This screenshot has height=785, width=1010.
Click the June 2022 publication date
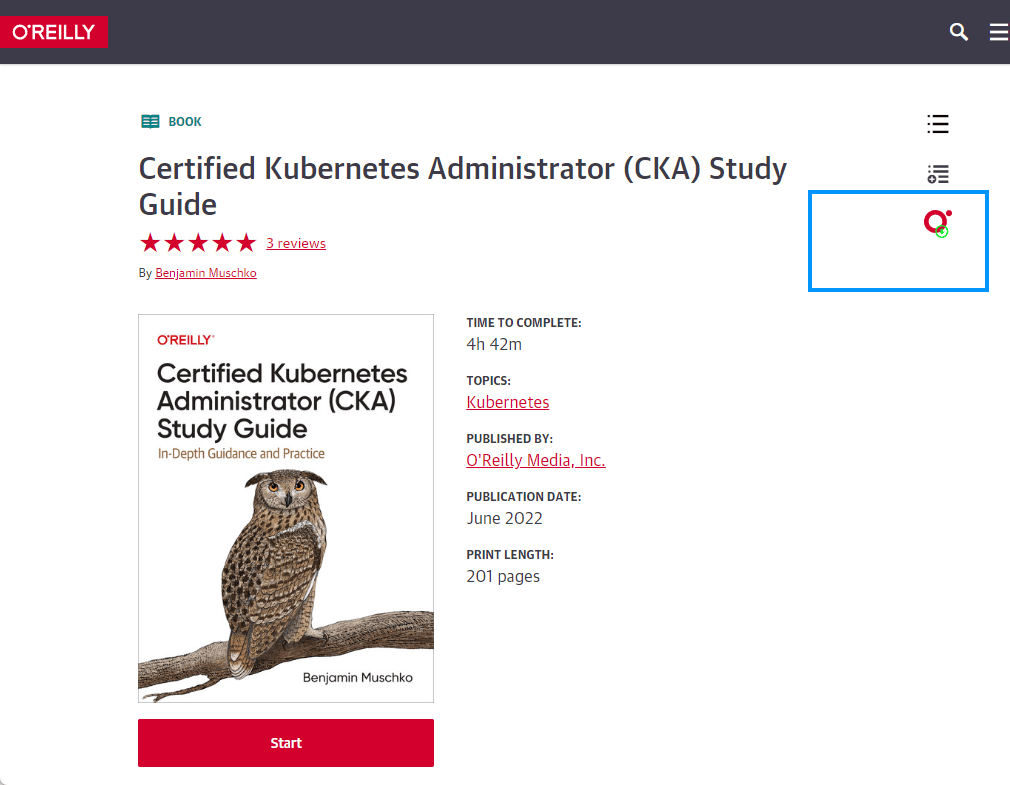pos(505,518)
